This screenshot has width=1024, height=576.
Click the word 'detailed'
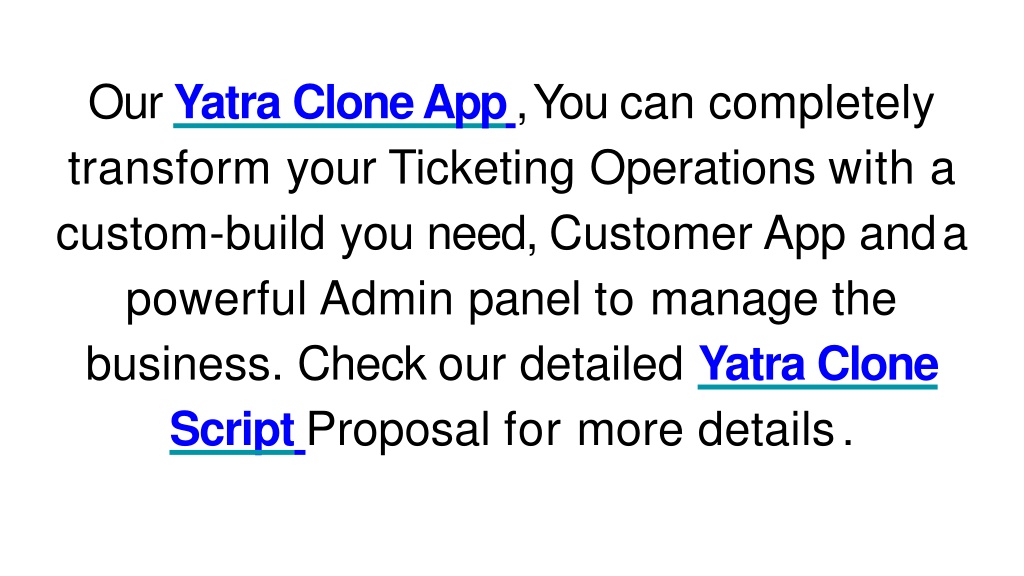pos(601,364)
